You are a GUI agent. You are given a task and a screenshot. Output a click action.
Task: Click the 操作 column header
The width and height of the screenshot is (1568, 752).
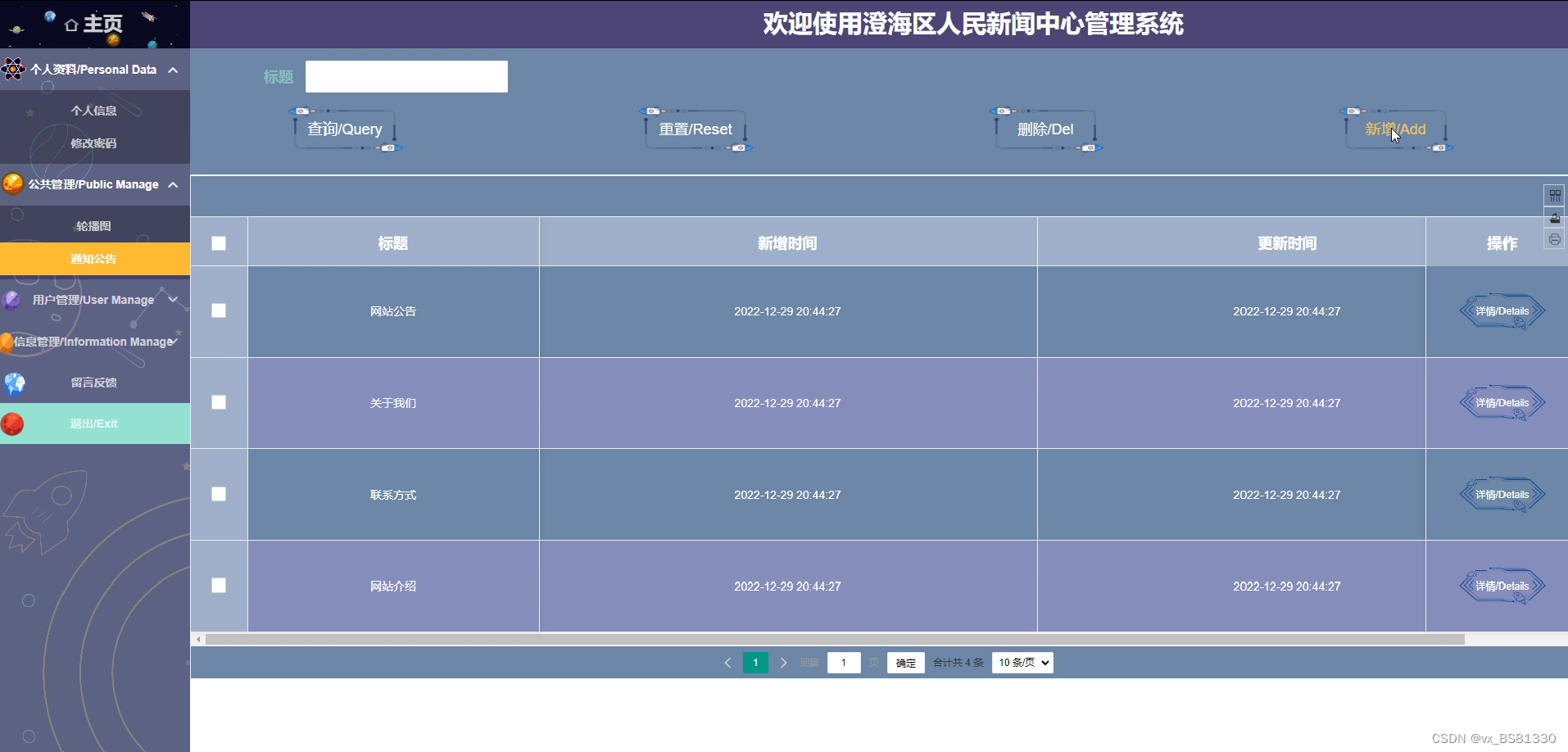coord(1502,243)
